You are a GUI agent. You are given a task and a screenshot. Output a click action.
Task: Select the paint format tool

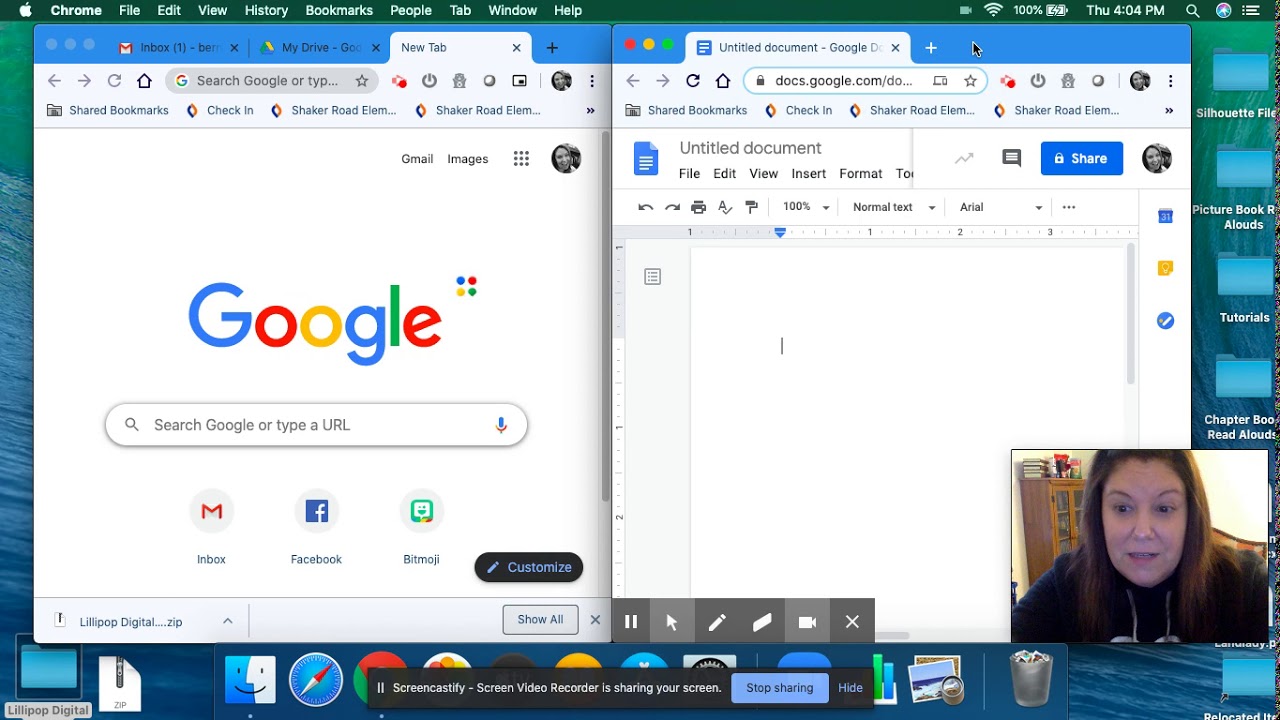[x=752, y=207]
